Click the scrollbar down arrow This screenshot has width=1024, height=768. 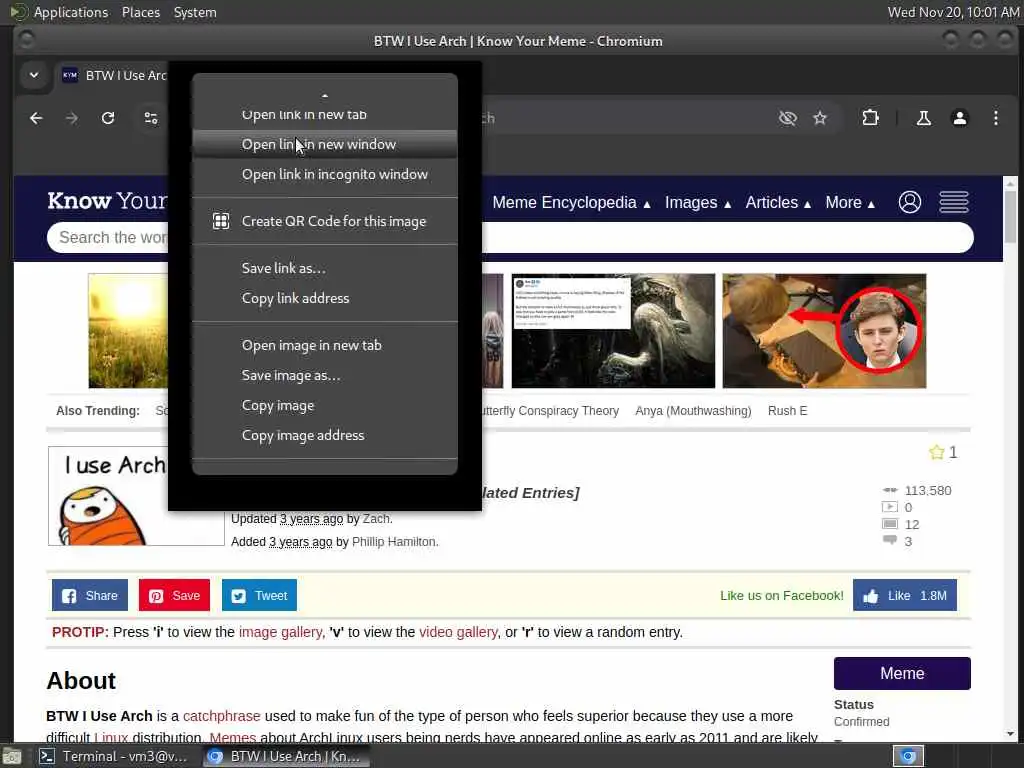1010,734
